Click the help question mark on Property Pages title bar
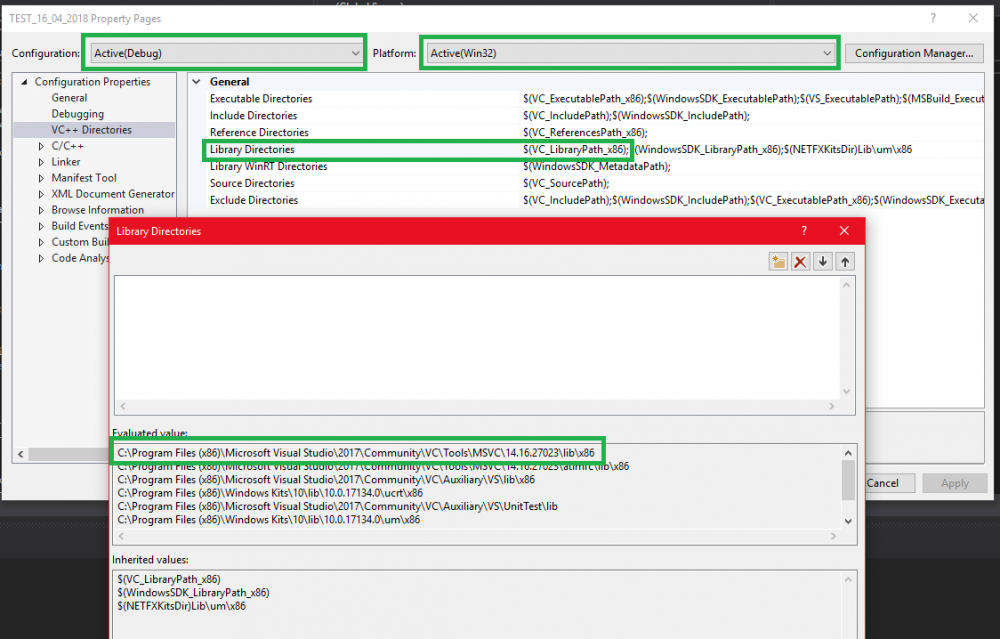Screen dimensions: 1000x639 pos(932,18)
